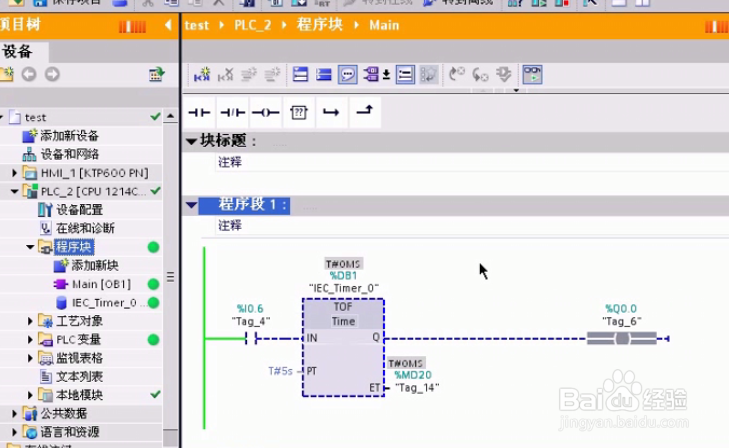Click the update inconsistent block calls icon
729x448 pixels.
pos(504,74)
